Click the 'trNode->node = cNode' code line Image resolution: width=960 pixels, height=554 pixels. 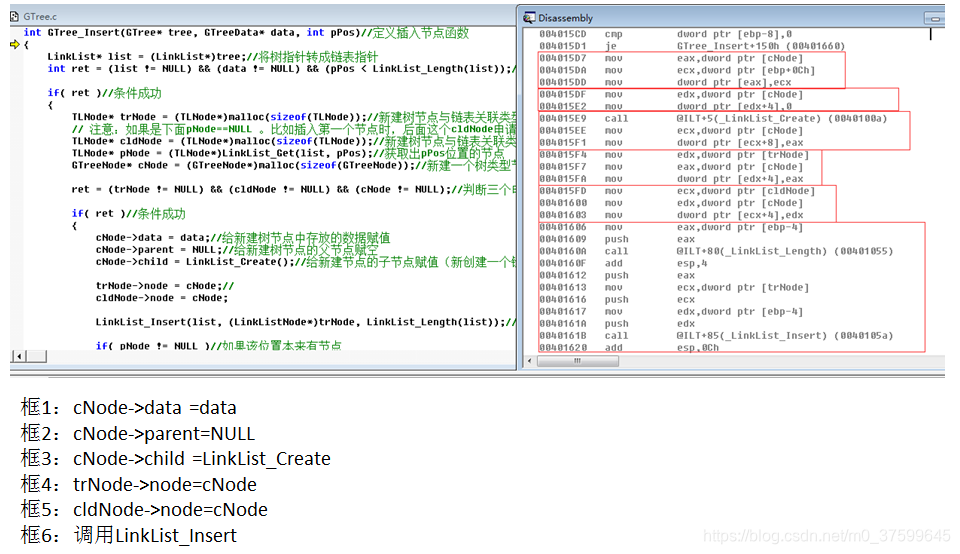[x=165, y=286]
